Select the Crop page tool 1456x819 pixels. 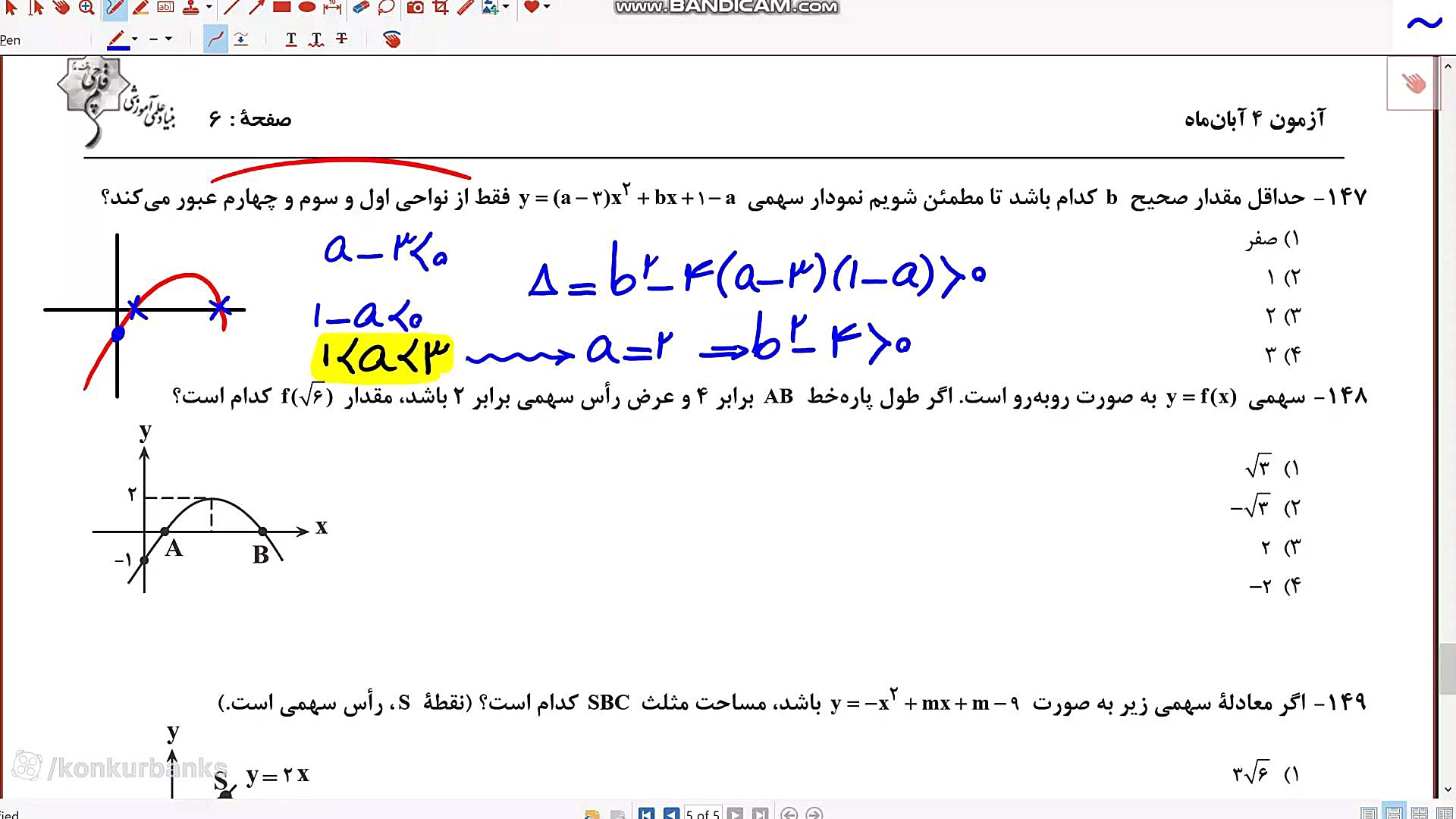[x=441, y=8]
